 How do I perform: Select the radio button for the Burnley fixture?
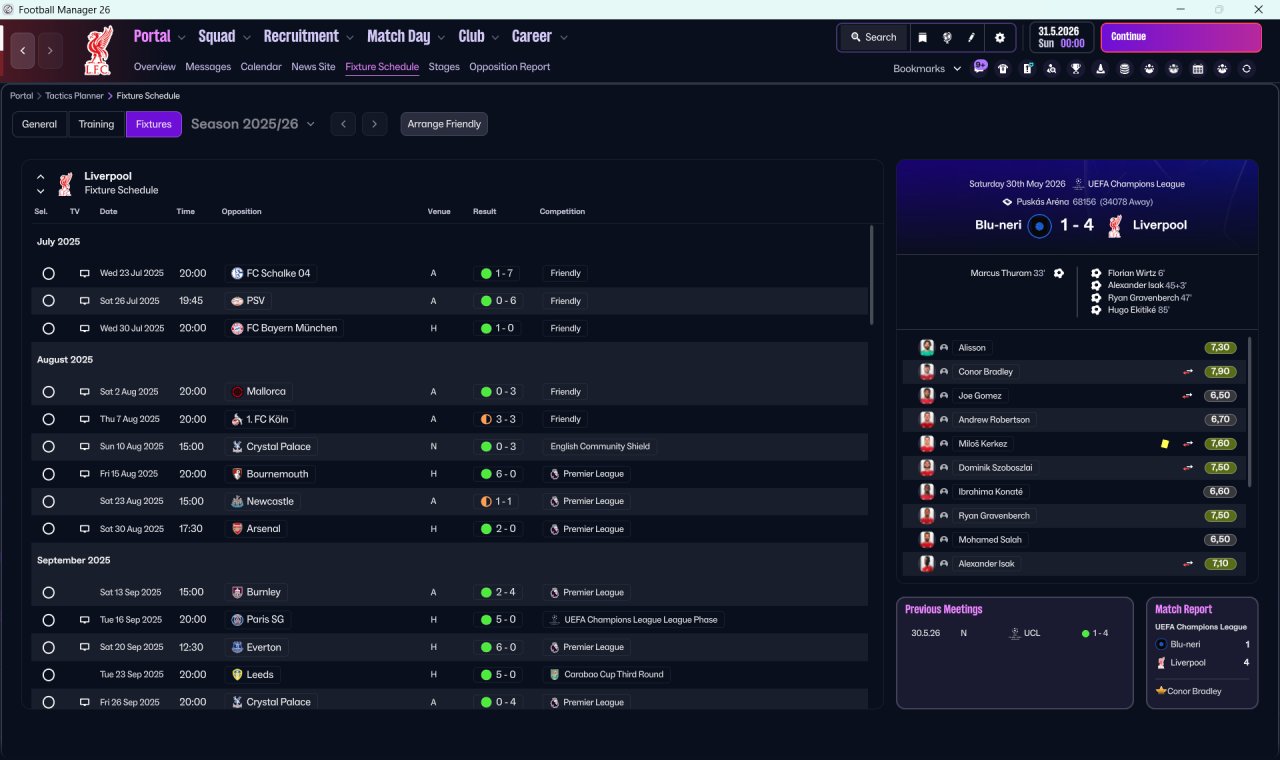[48, 592]
